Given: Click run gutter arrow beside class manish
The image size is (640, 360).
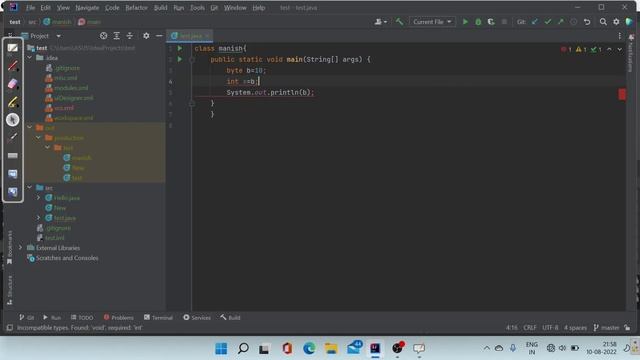Looking at the screenshot, I should click(x=180, y=48).
